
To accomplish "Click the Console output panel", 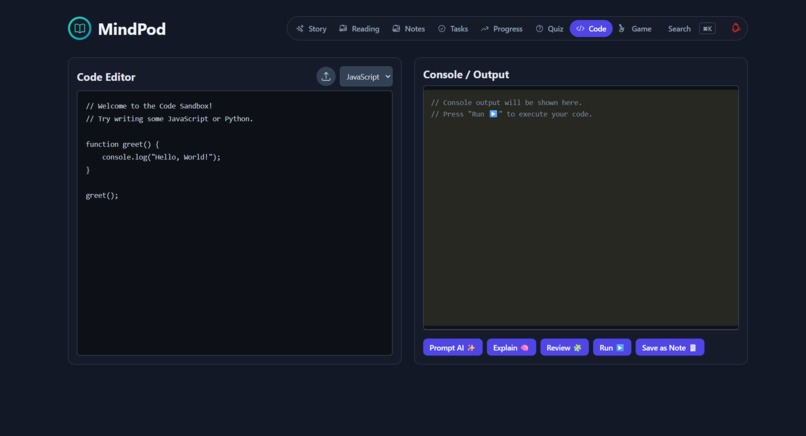I will pos(581,208).
